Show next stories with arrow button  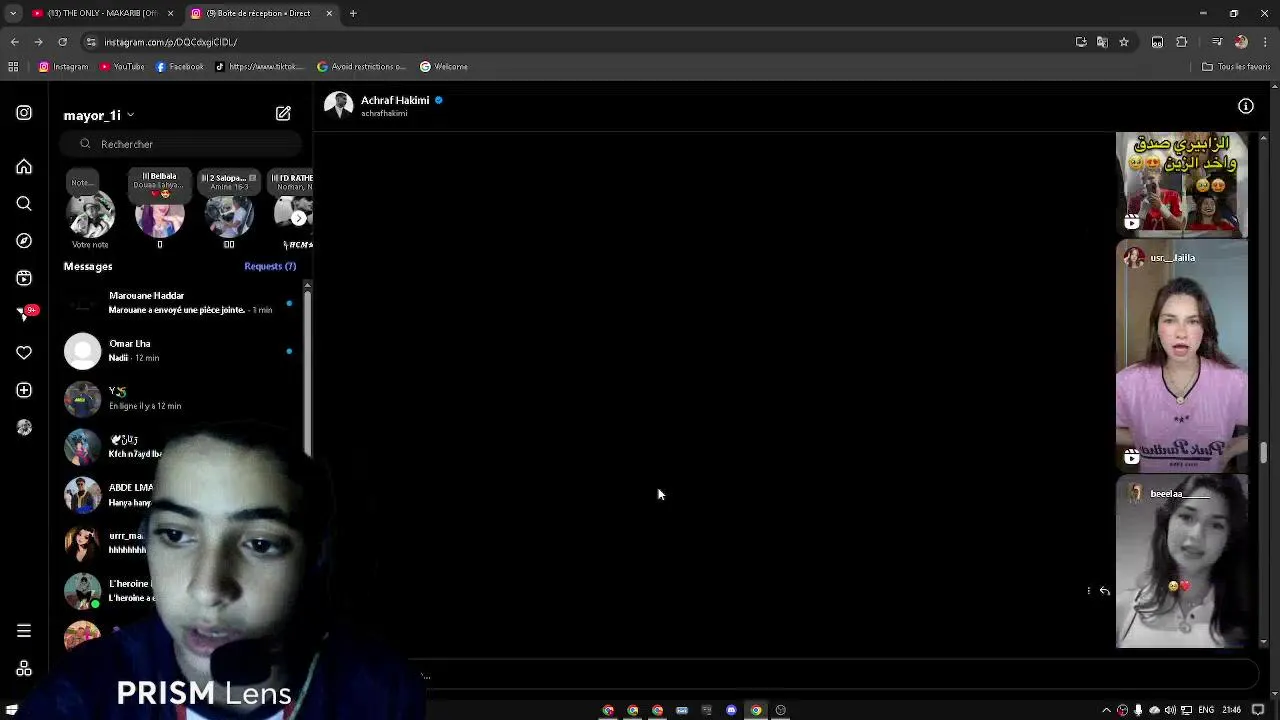pyautogui.click(x=298, y=218)
